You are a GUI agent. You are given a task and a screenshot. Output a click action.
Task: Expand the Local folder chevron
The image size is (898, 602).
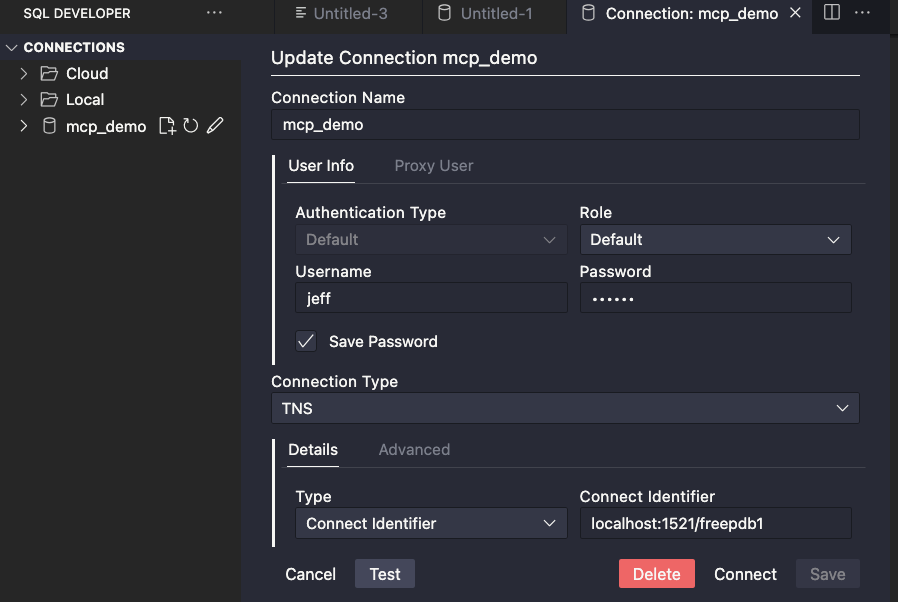point(23,100)
